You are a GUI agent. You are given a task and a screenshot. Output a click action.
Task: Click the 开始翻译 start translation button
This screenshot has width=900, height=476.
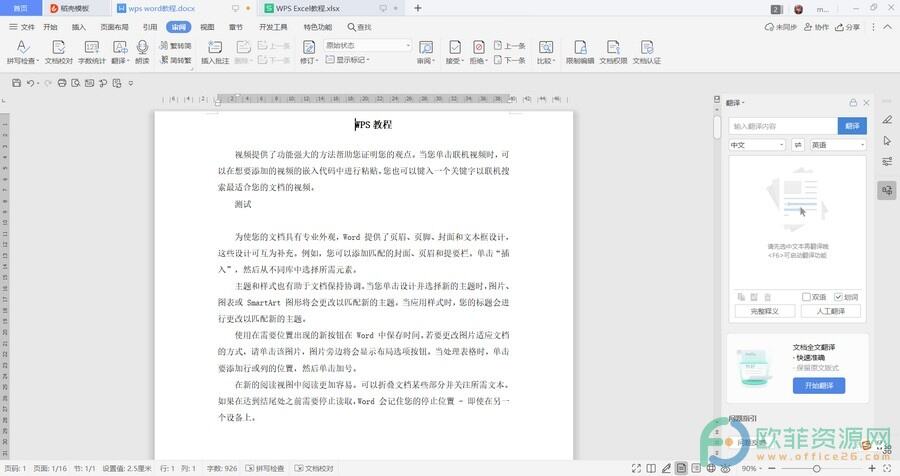coord(818,385)
